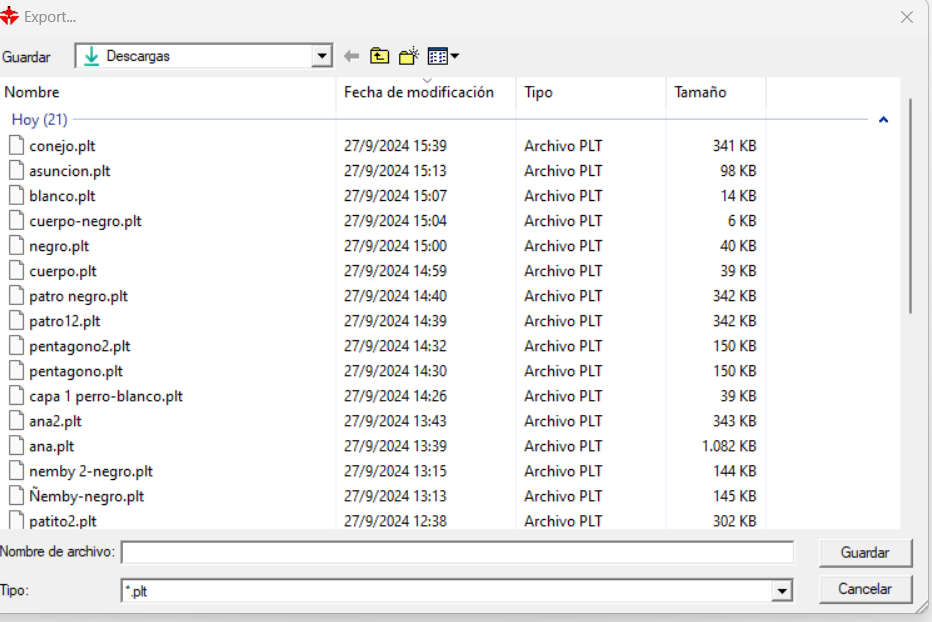Select the blanco.plt file name
Viewport: 932px width, 622px height.
click(62, 196)
